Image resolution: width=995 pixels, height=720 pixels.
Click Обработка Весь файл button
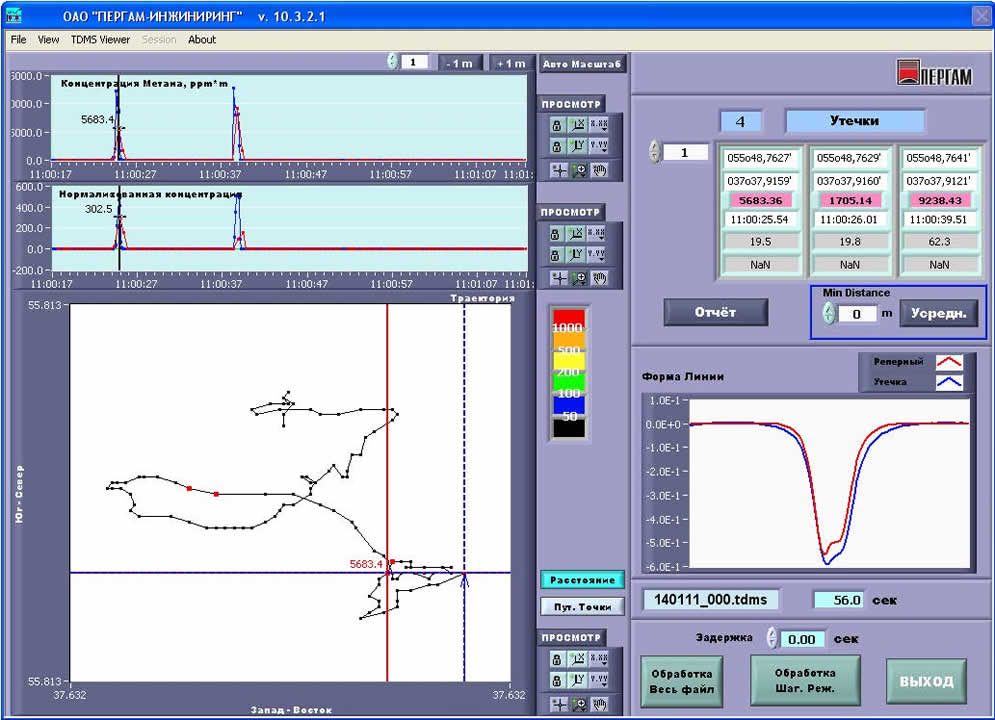[682, 681]
